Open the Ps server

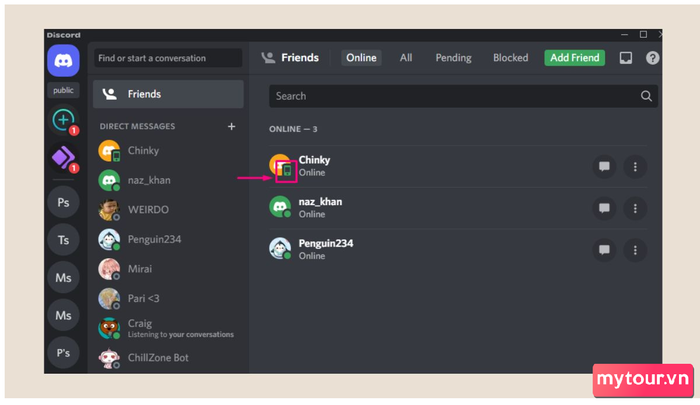pyautogui.click(x=63, y=202)
